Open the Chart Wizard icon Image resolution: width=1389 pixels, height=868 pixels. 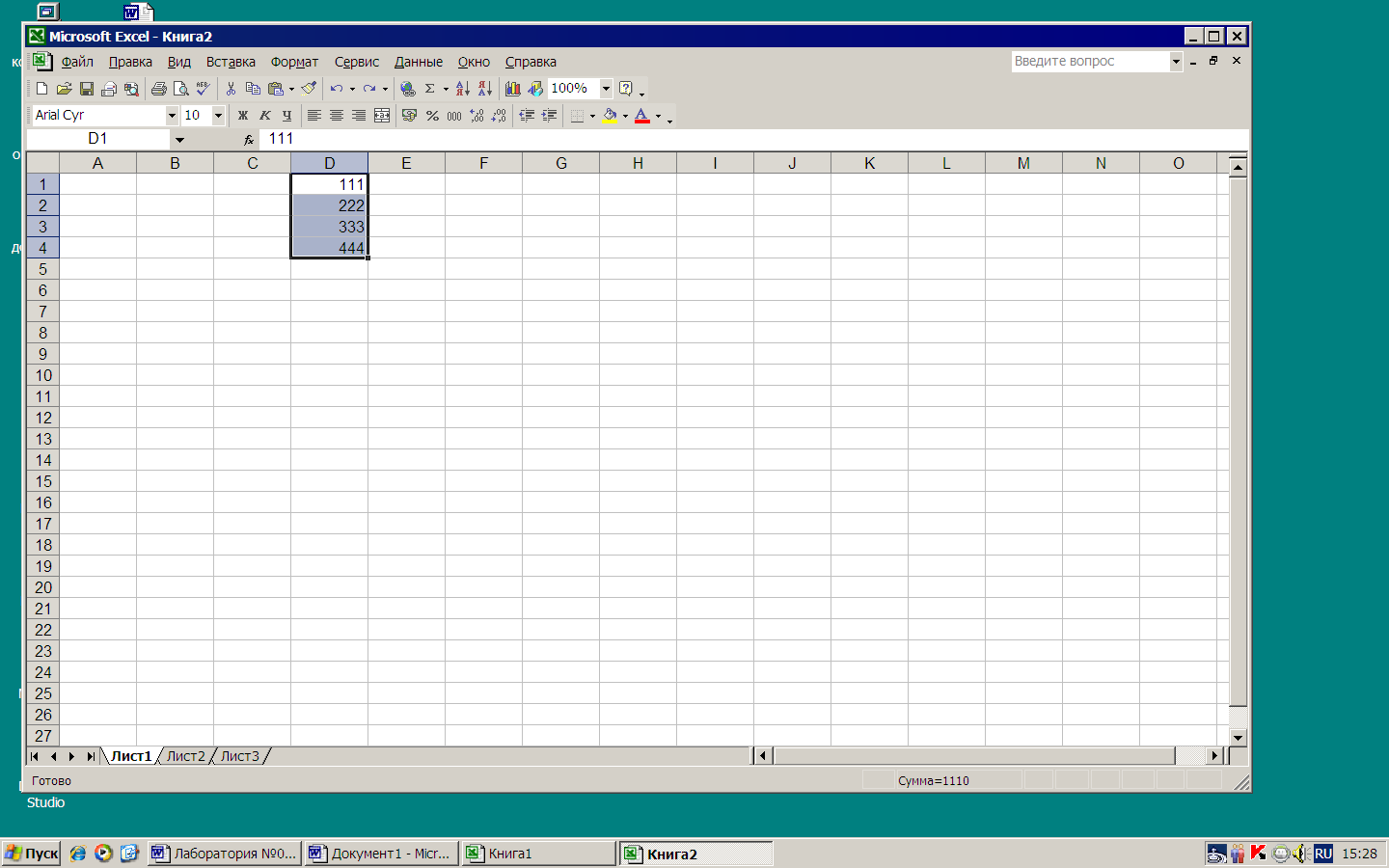pos(513,89)
